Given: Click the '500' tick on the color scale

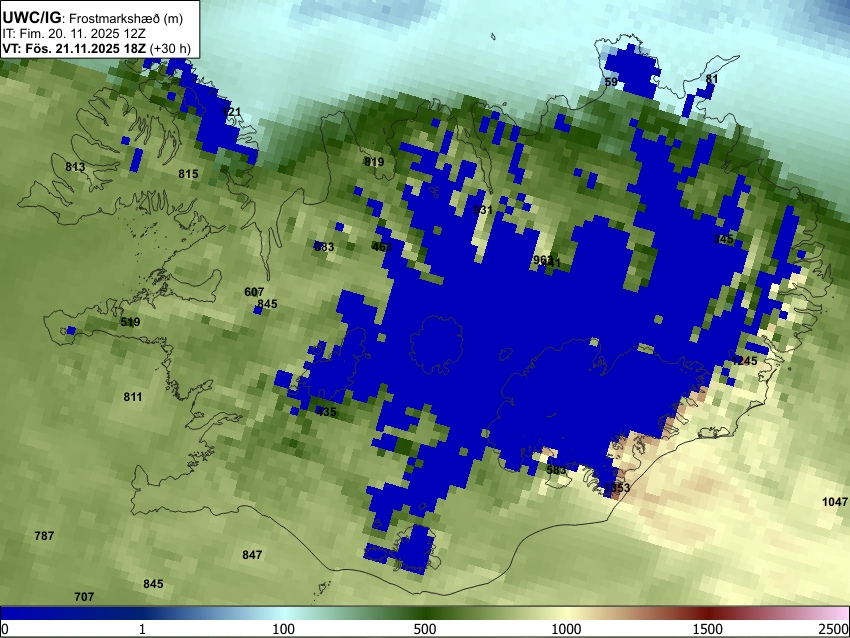Looking at the screenshot, I should pyautogui.click(x=425, y=629).
